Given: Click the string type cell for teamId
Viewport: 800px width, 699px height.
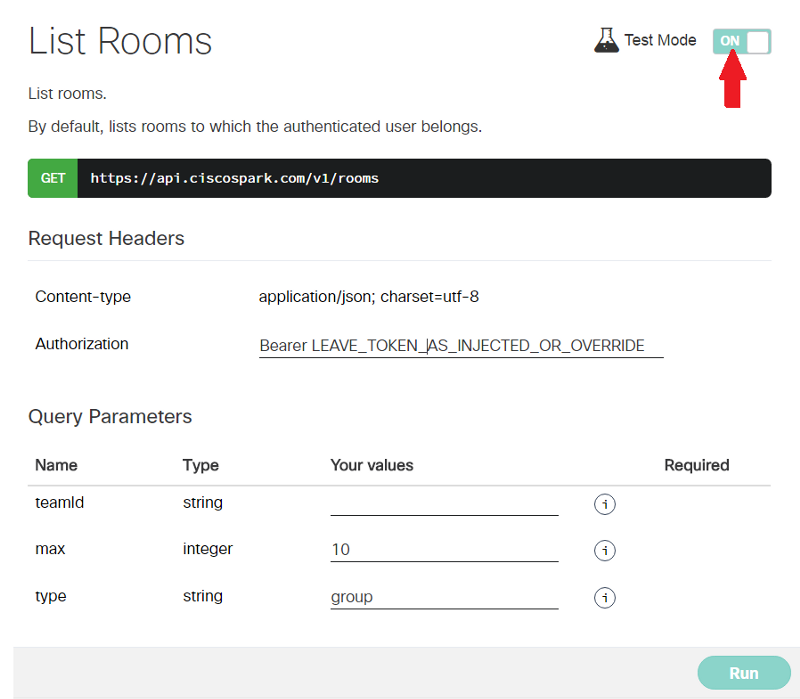Looking at the screenshot, I should pyautogui.click(x=203, y=503).
